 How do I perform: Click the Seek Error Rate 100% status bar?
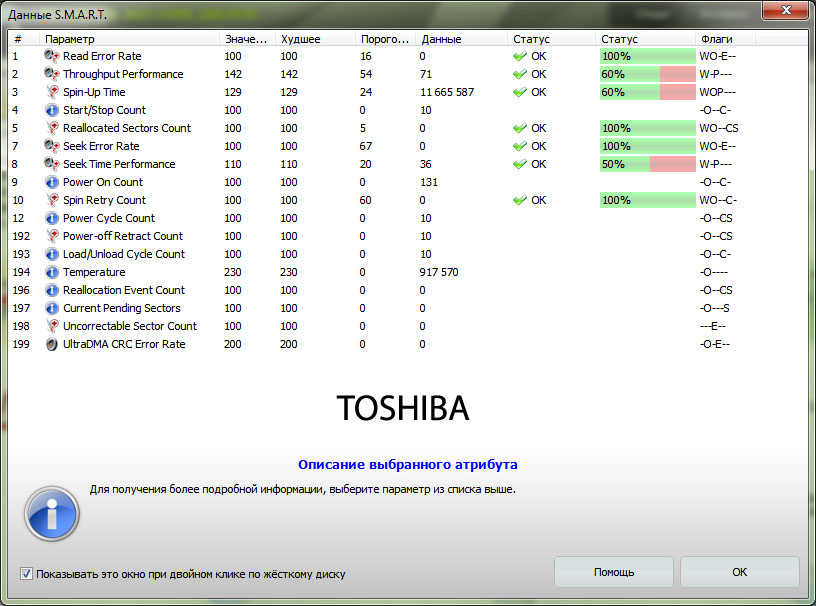tap(647, 146)
